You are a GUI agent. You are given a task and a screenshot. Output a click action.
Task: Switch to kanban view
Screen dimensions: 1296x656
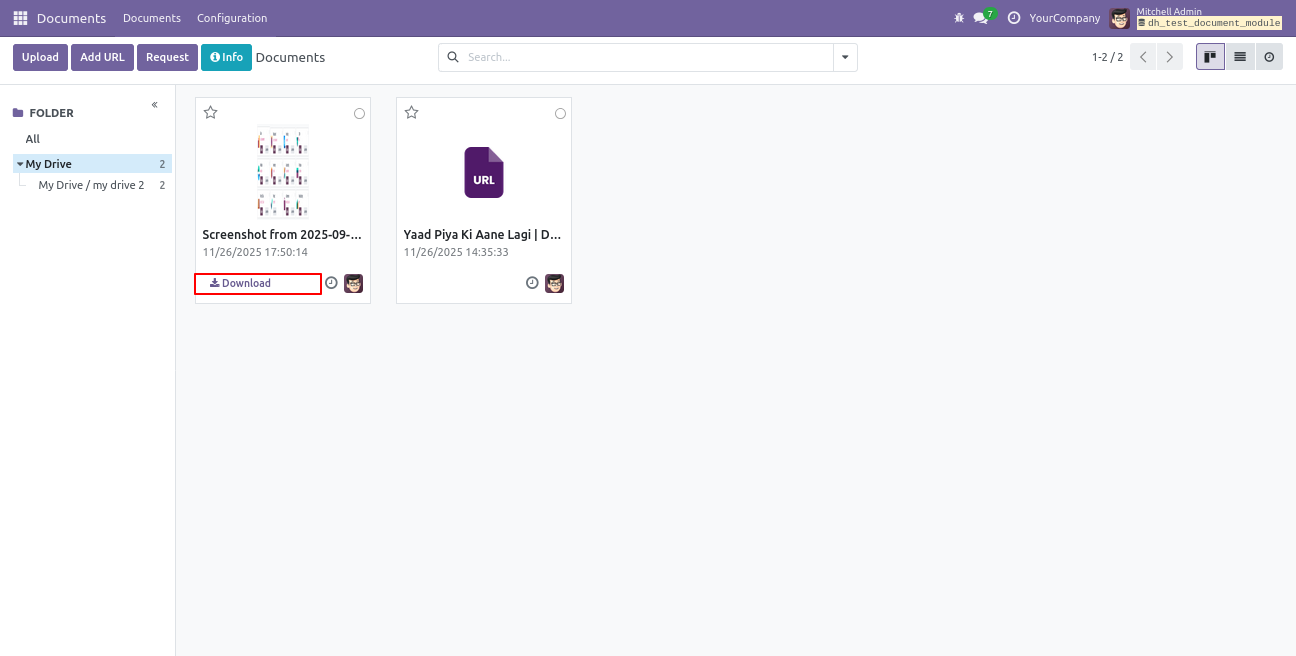click(x=1210, y=57)
